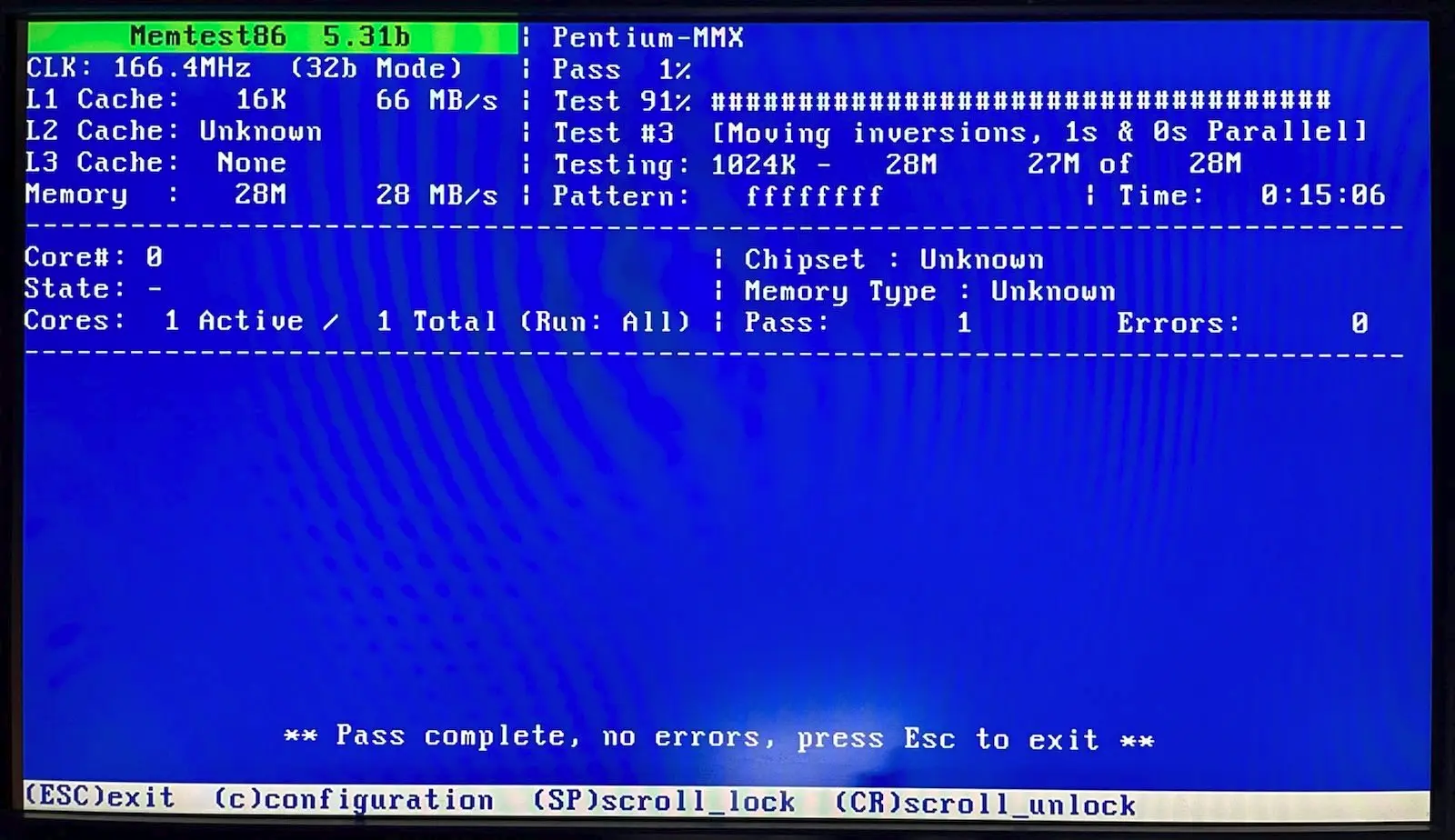Click the Pass complete, no errors message
Image resolution: width=1455 pixels, height=840 pixels.
(x=718, y=737)
